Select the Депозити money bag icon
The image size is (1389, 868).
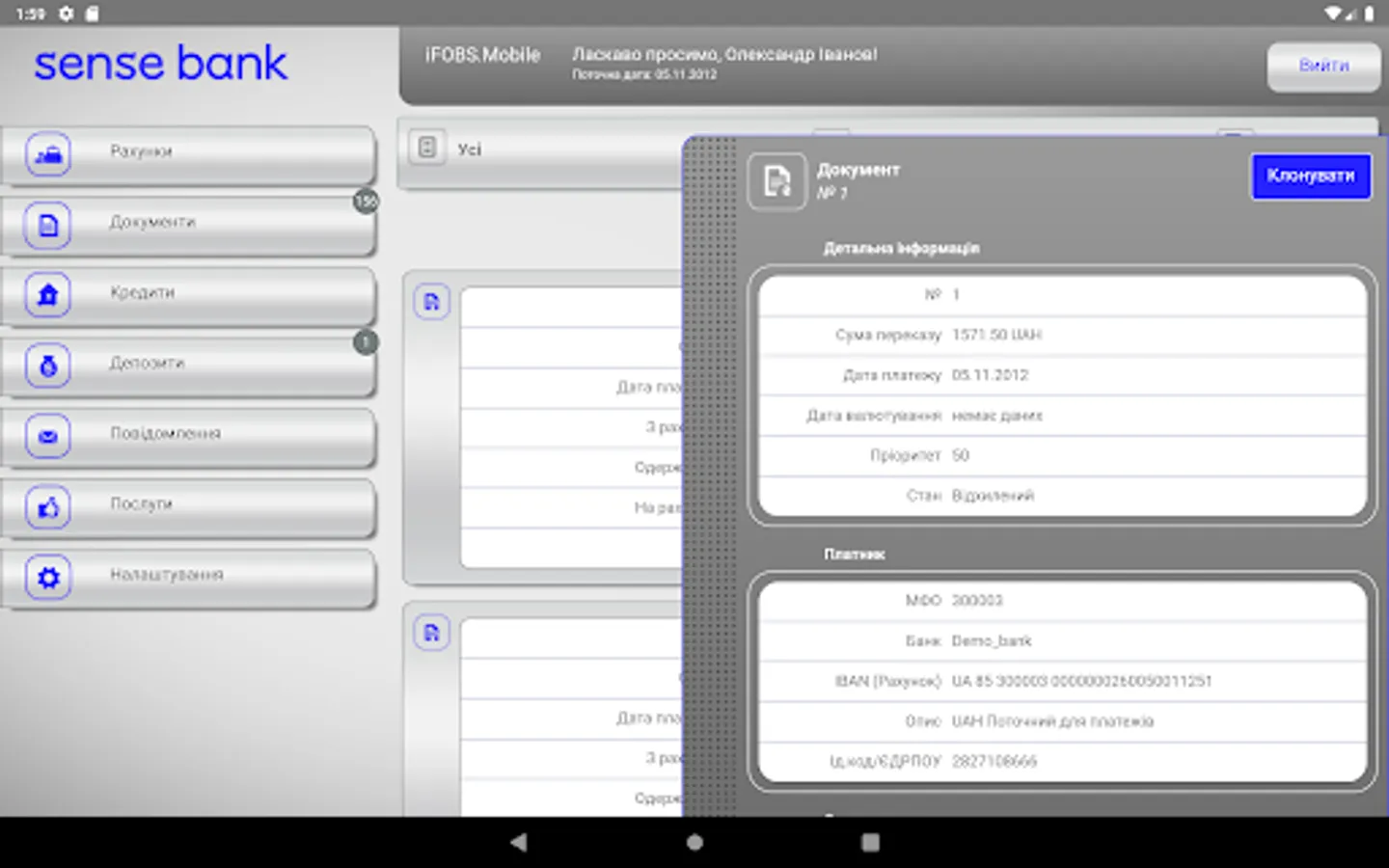pos(48,366)
